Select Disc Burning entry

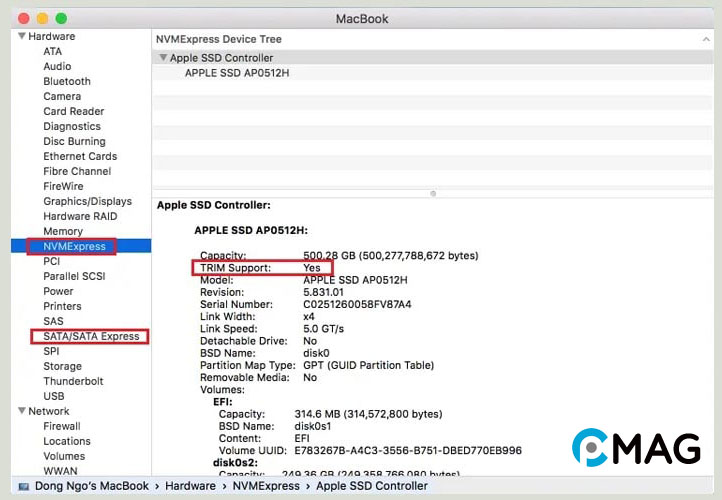point(74,141)
